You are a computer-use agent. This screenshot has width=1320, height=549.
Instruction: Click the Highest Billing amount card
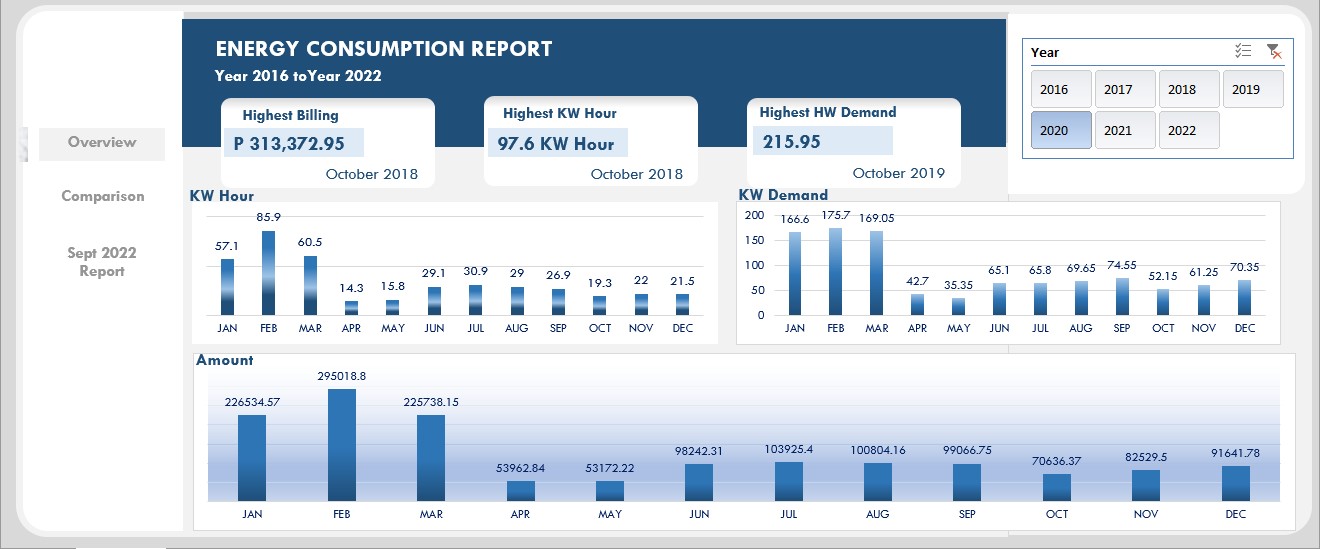click(294, 143)
